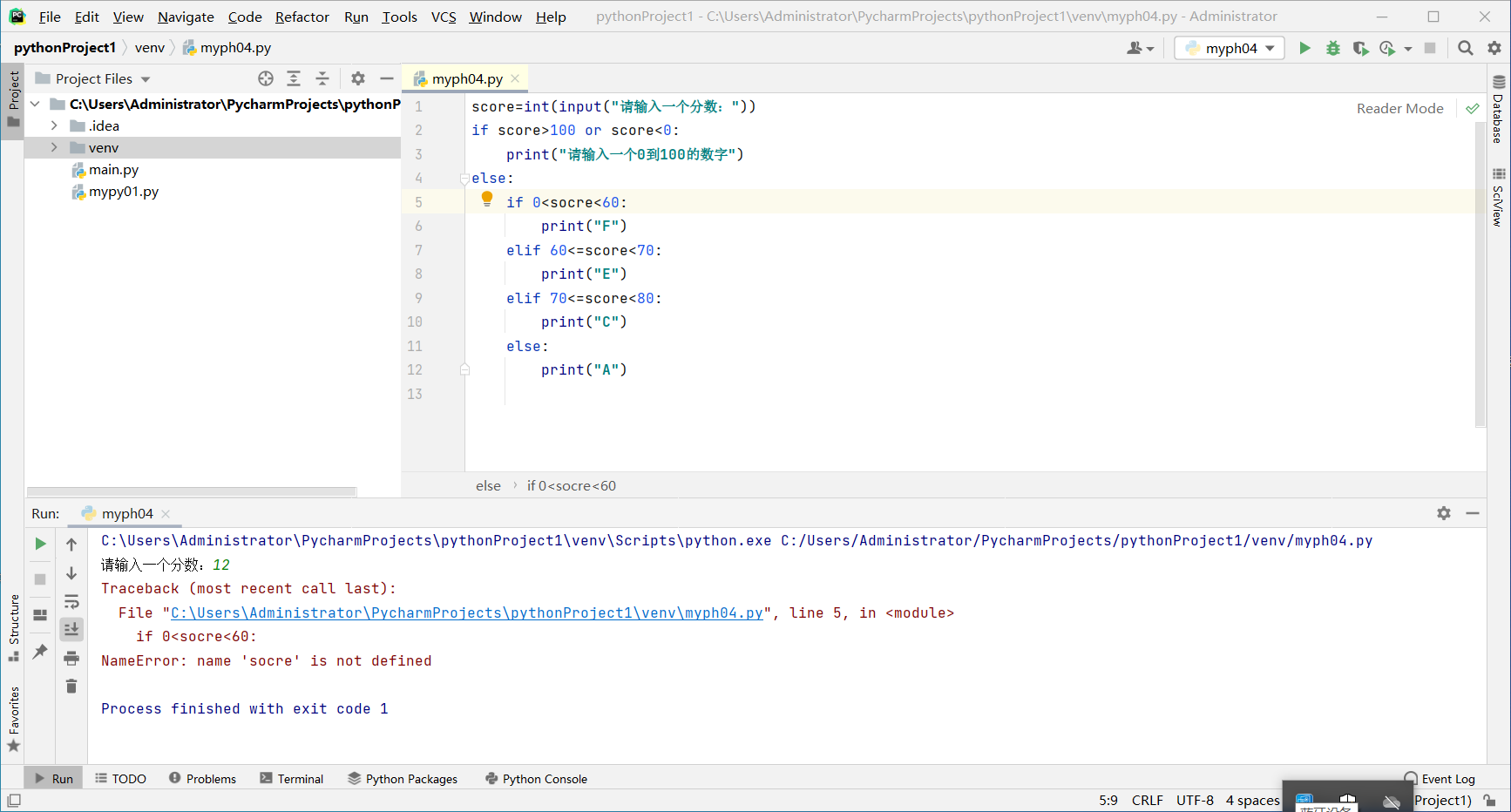Image resolution: width=1511 pixels, height=812 pixels.
Task: Toggle Reader Mode in editor
Action: coord(1399,108)
